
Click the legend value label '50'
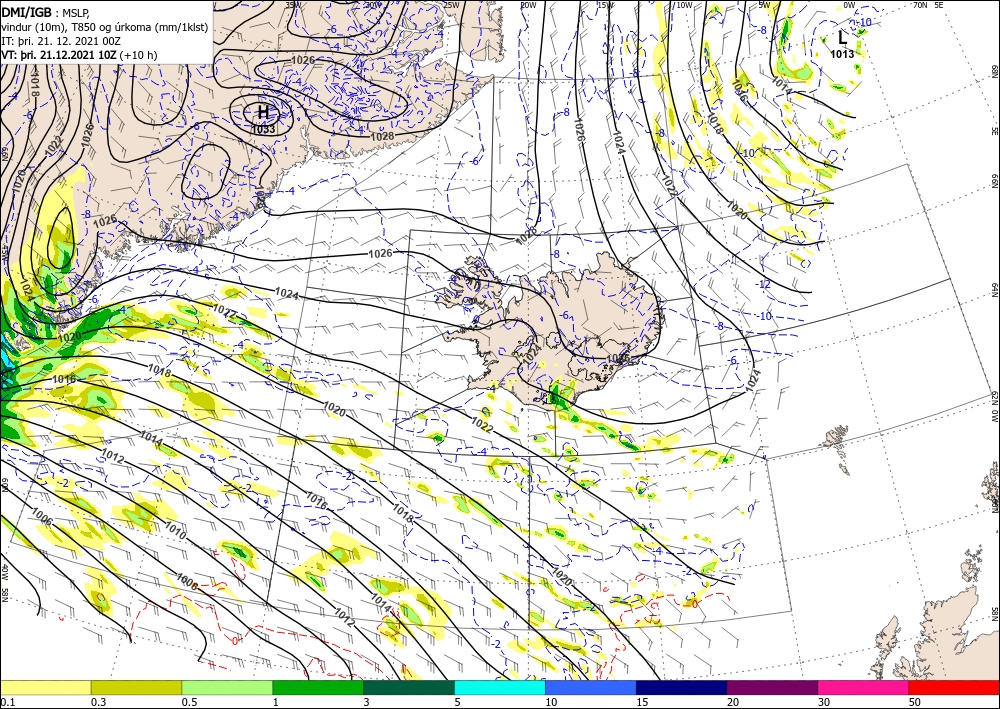tap(915, 702)
